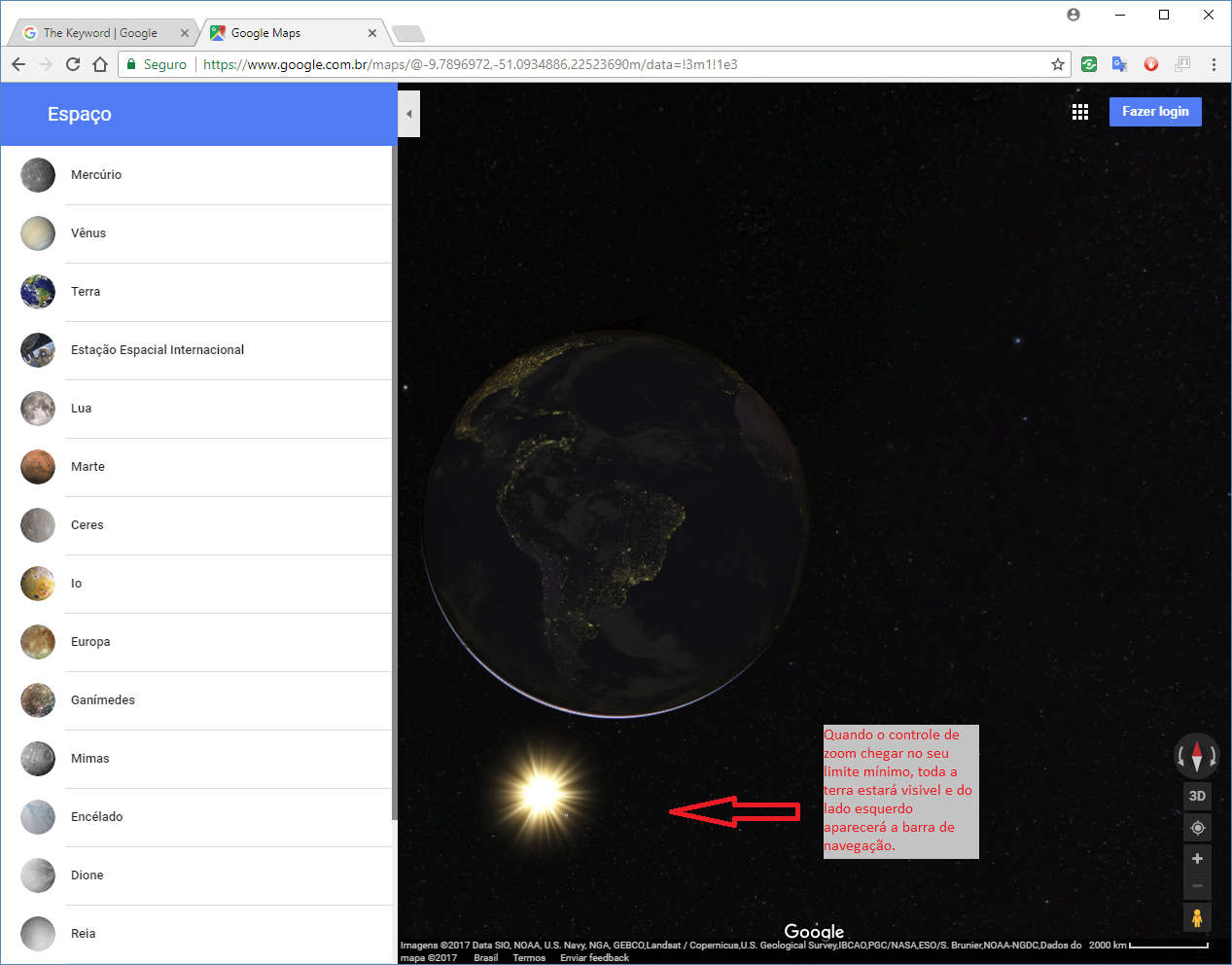1232x965 pixels.
Task: Select Reia moon icon
Action: click(x=38, y=934)
